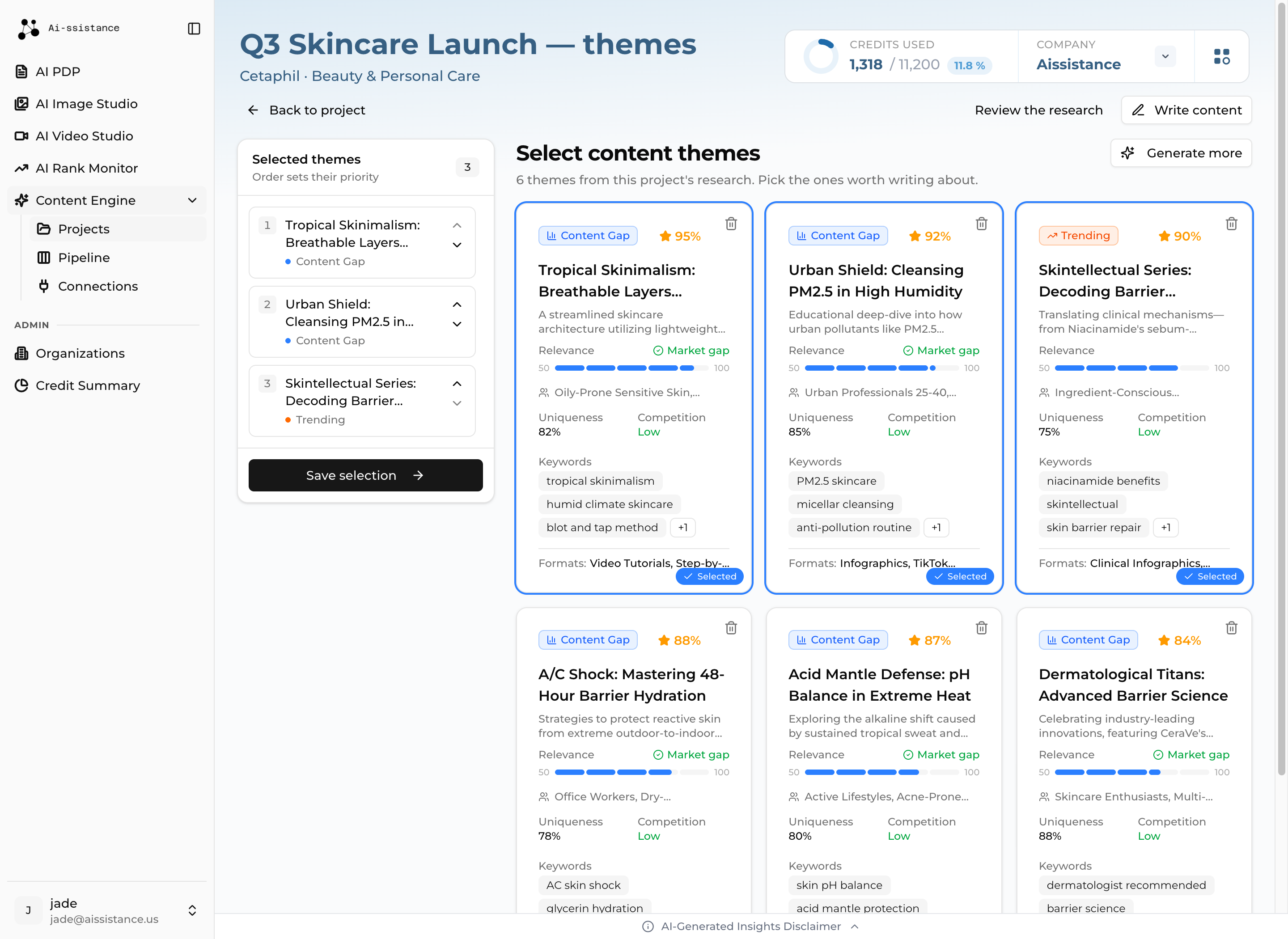
Task: Open AI Rank Monitor
Action: tap(107, 168)
